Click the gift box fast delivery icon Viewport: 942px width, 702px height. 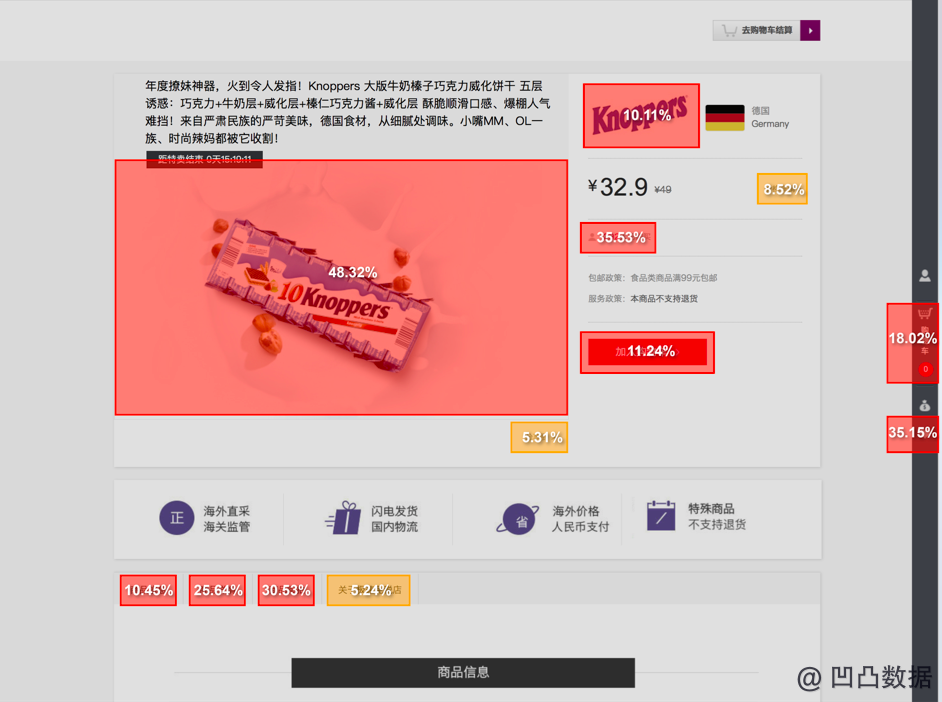pyautogui.click(x=344, y=518)
